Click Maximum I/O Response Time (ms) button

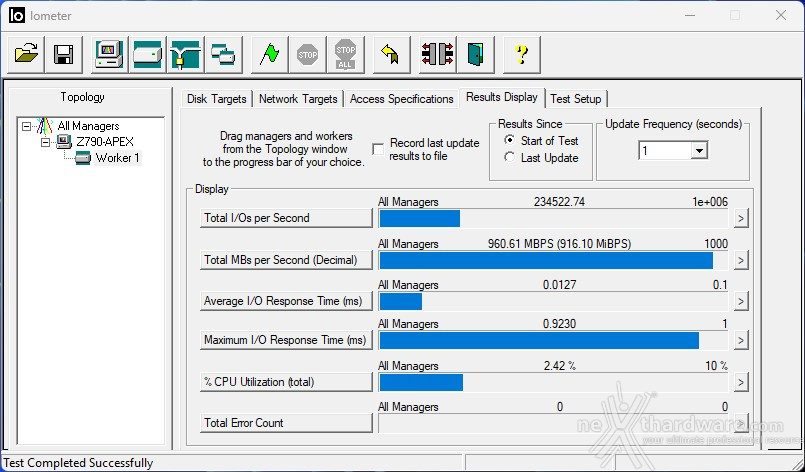click(x=286, y=340)
